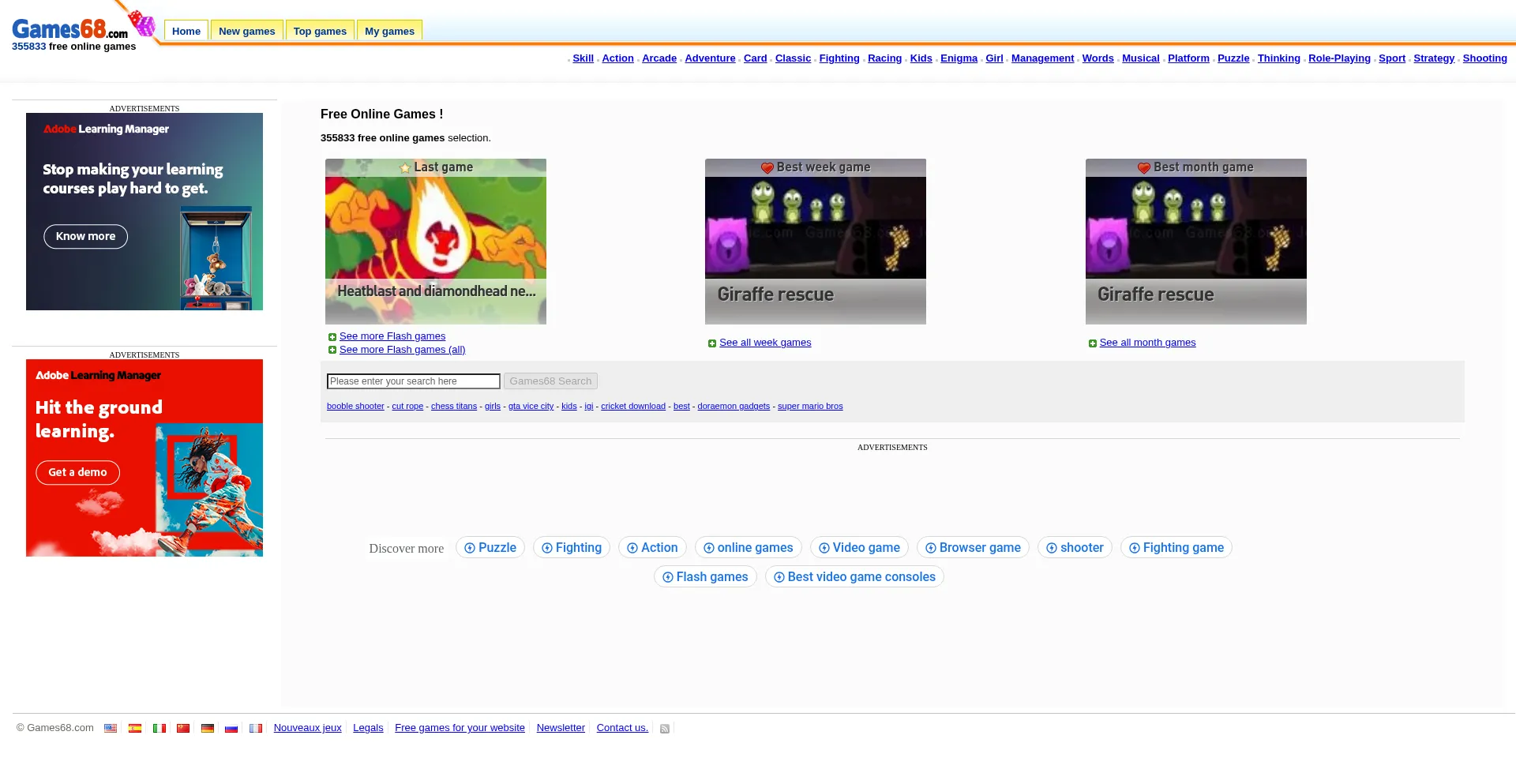Go to Platform games category
The height and width of the screenshot is (784, 1516).
(x=1188, y=58)
